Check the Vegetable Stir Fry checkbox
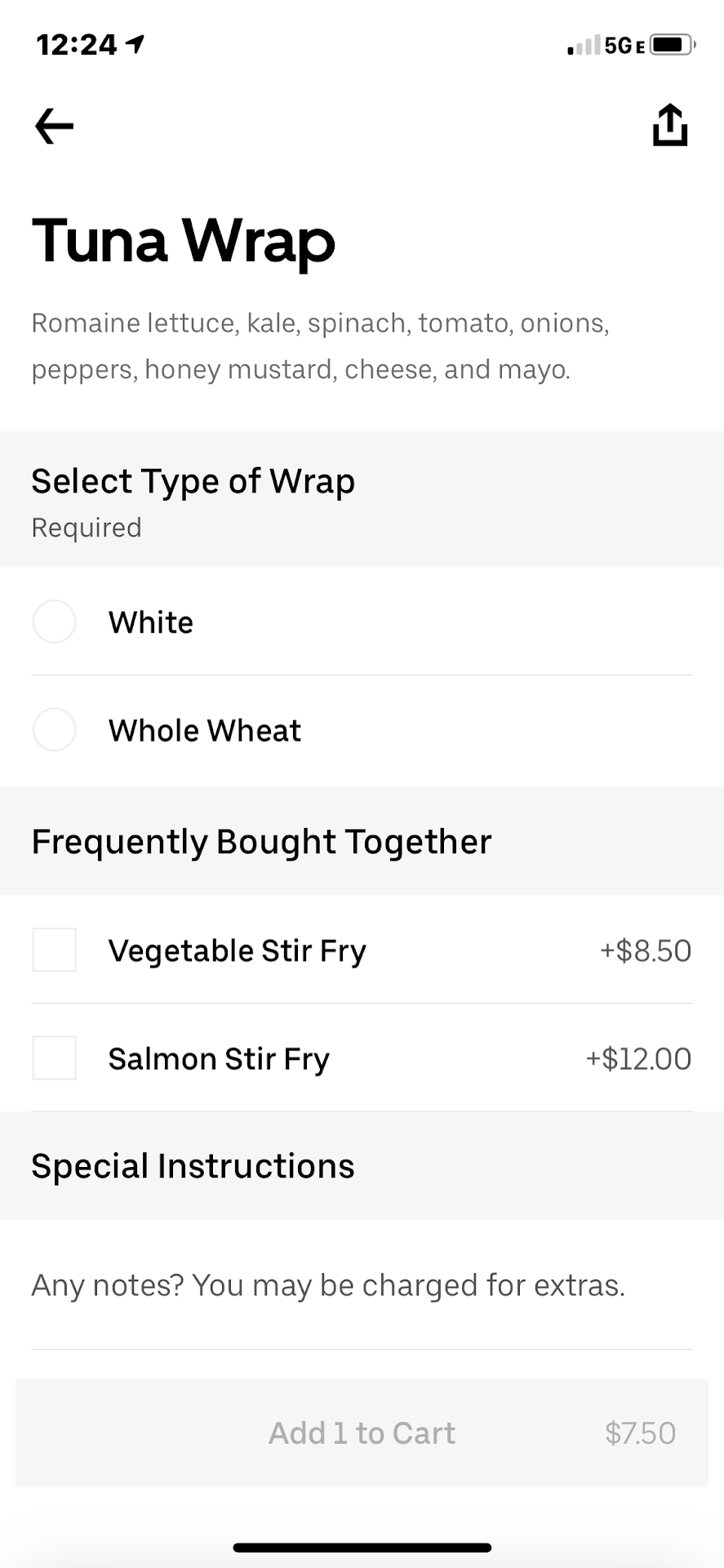Screen dimensions: 724x1568 tap(55, 950)
